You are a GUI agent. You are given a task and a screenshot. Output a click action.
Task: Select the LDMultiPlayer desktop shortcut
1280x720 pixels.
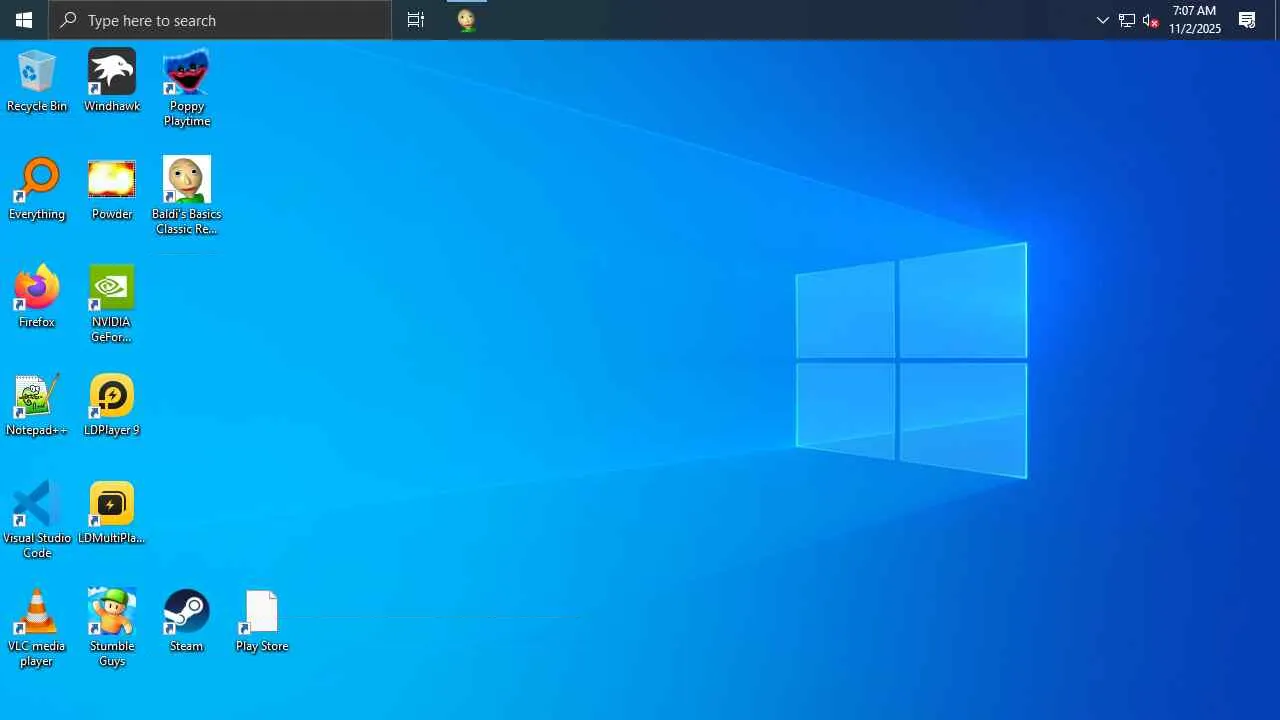click(x=112, y=513)
